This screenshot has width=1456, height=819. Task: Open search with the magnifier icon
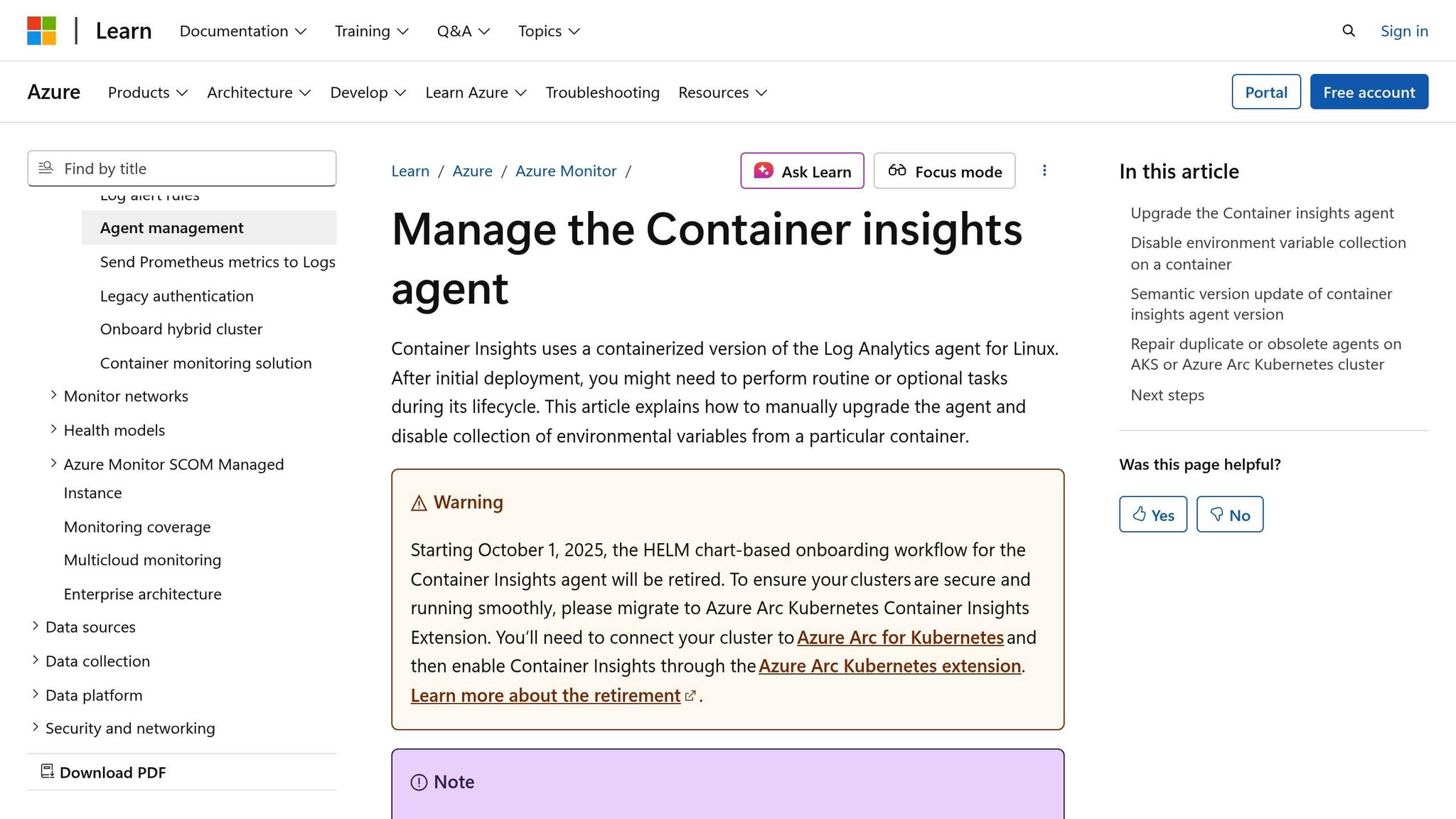[x=1348, y=31]
